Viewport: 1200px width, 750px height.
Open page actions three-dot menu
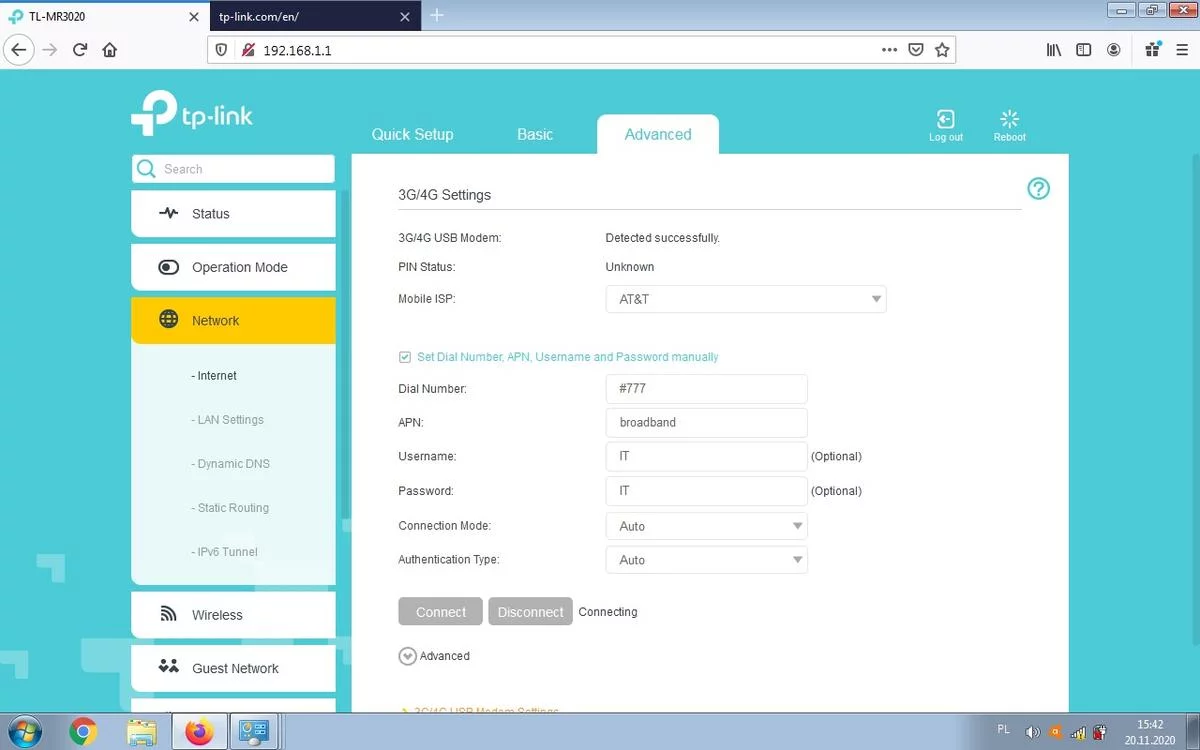click(x=889, y=49)
